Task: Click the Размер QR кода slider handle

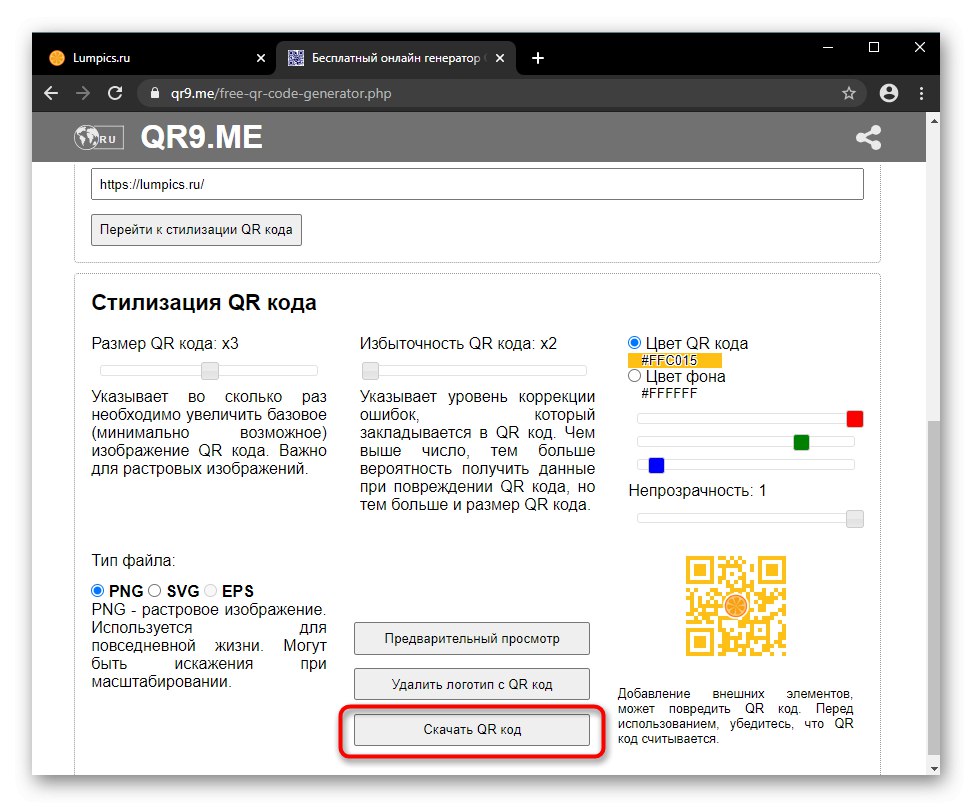Action: click(x=210, y=371)
